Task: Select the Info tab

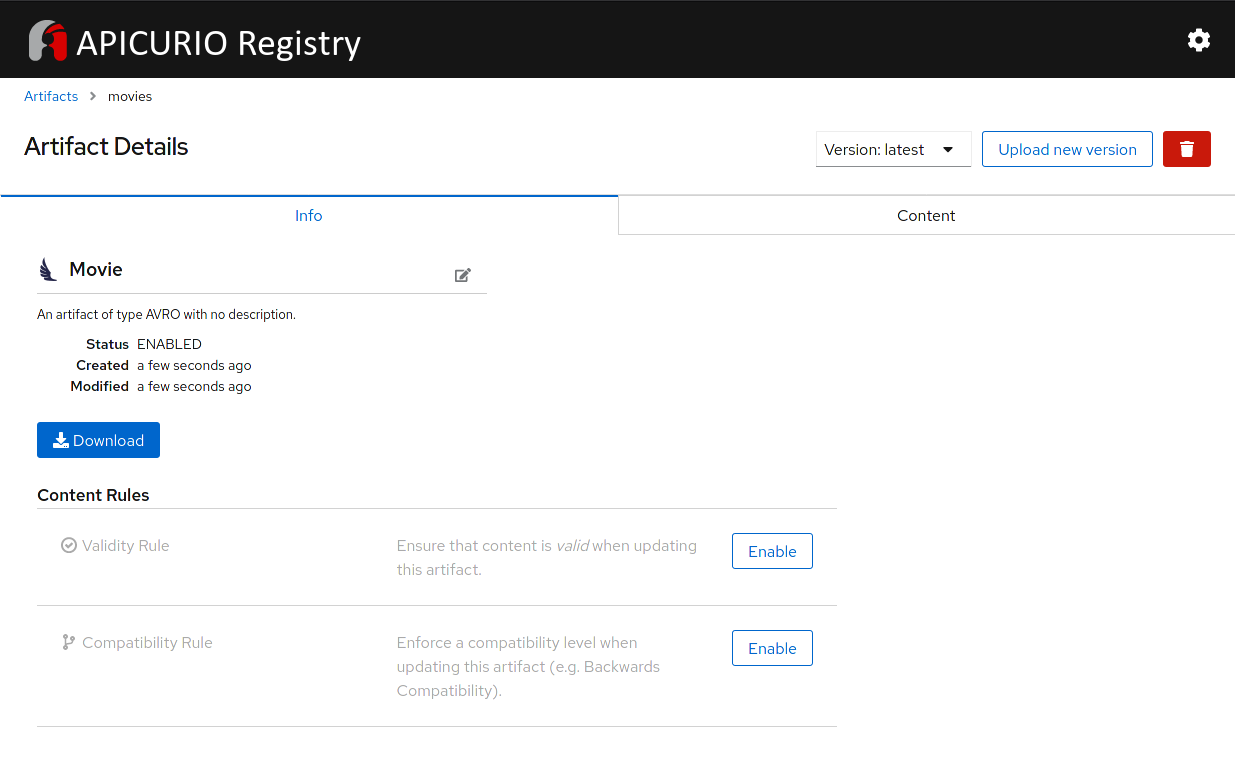Action: click(308, 215)
